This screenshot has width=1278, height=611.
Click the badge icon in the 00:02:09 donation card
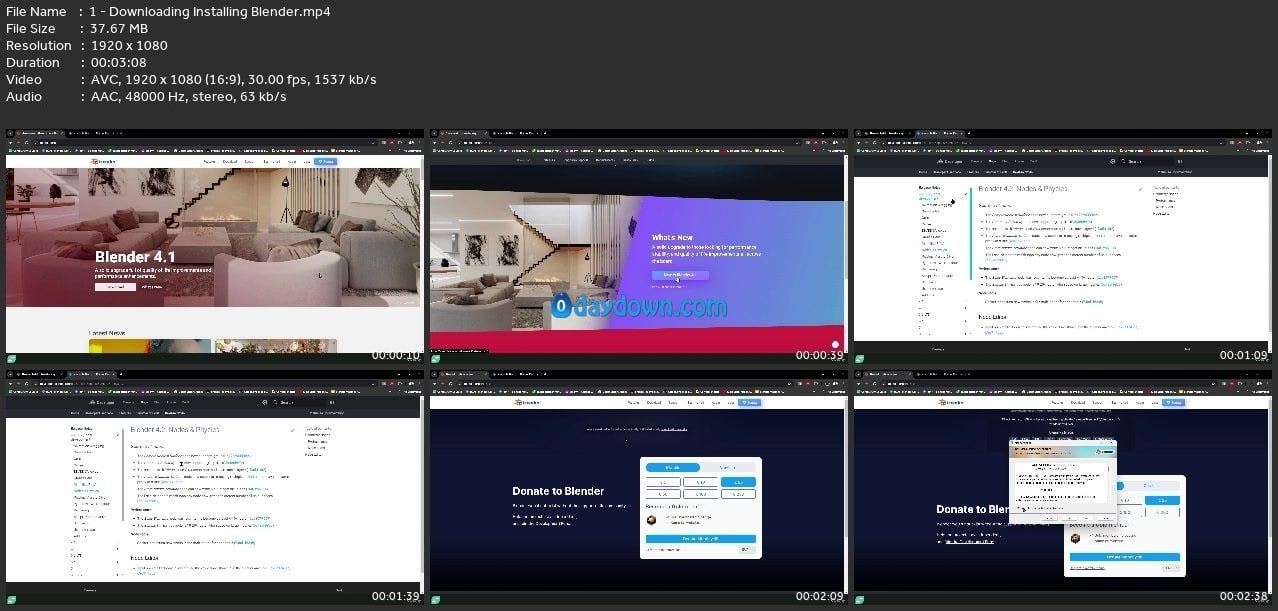(653, 519)
